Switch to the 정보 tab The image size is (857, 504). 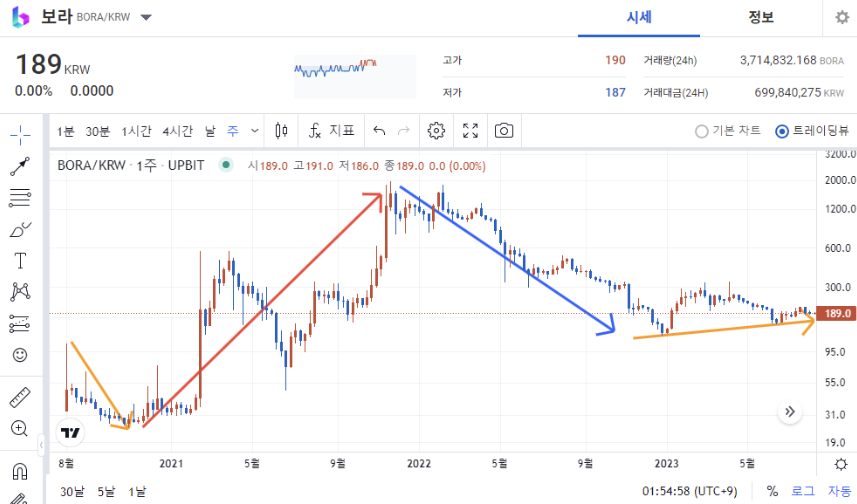761,17
